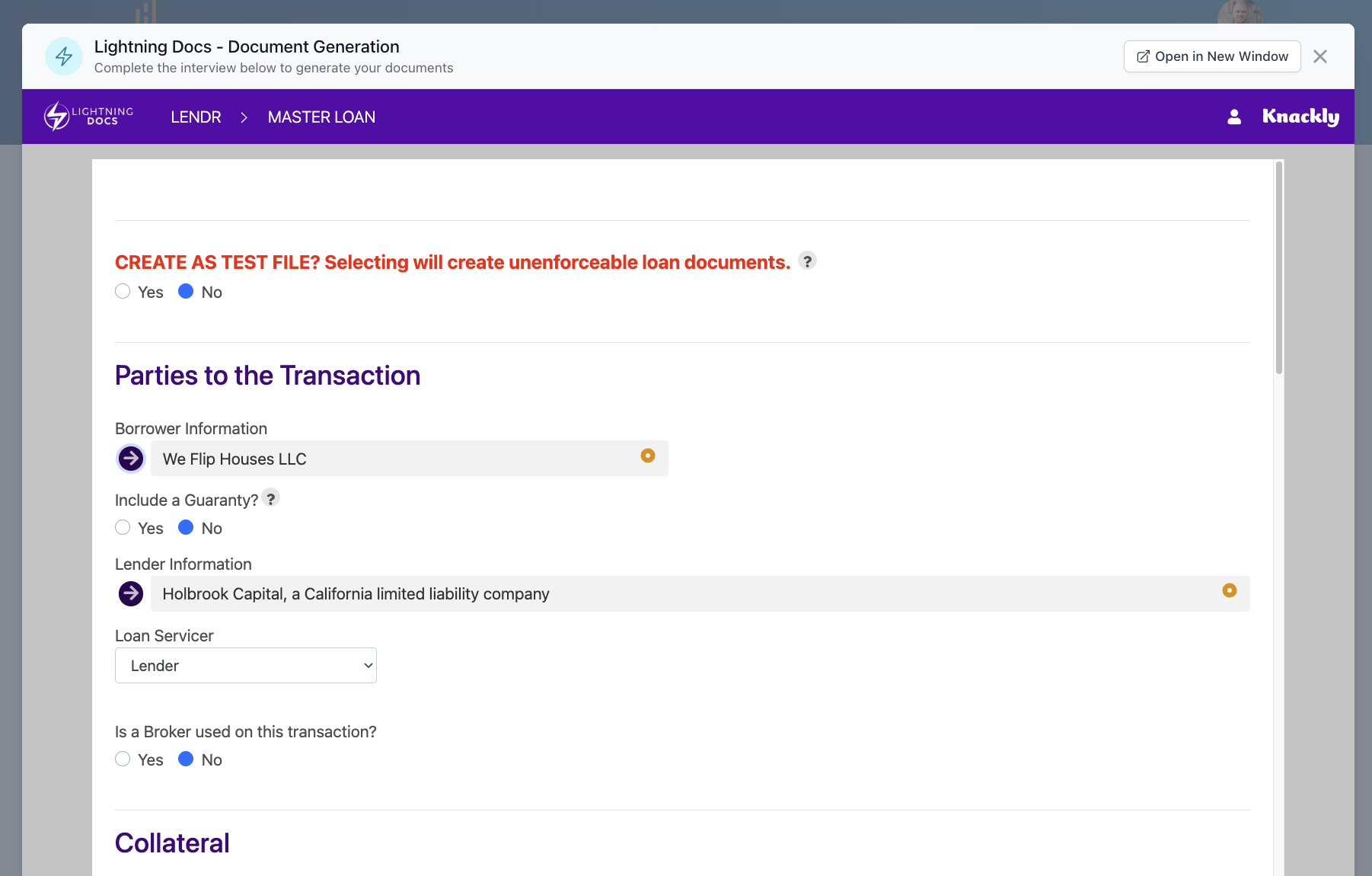
Task: Select Yes for Include a Guaranty
Action: pos(123,528)
